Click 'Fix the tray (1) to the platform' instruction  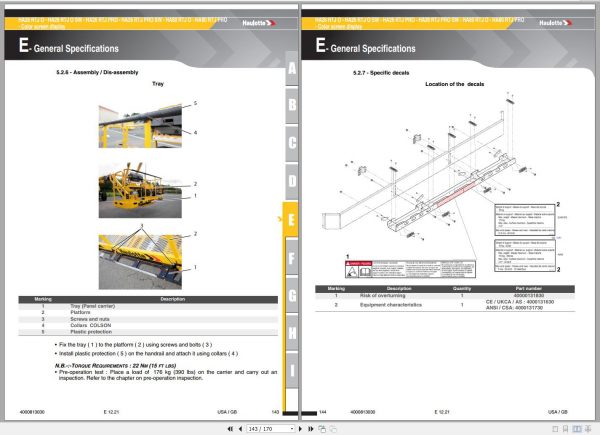point(135,345)
